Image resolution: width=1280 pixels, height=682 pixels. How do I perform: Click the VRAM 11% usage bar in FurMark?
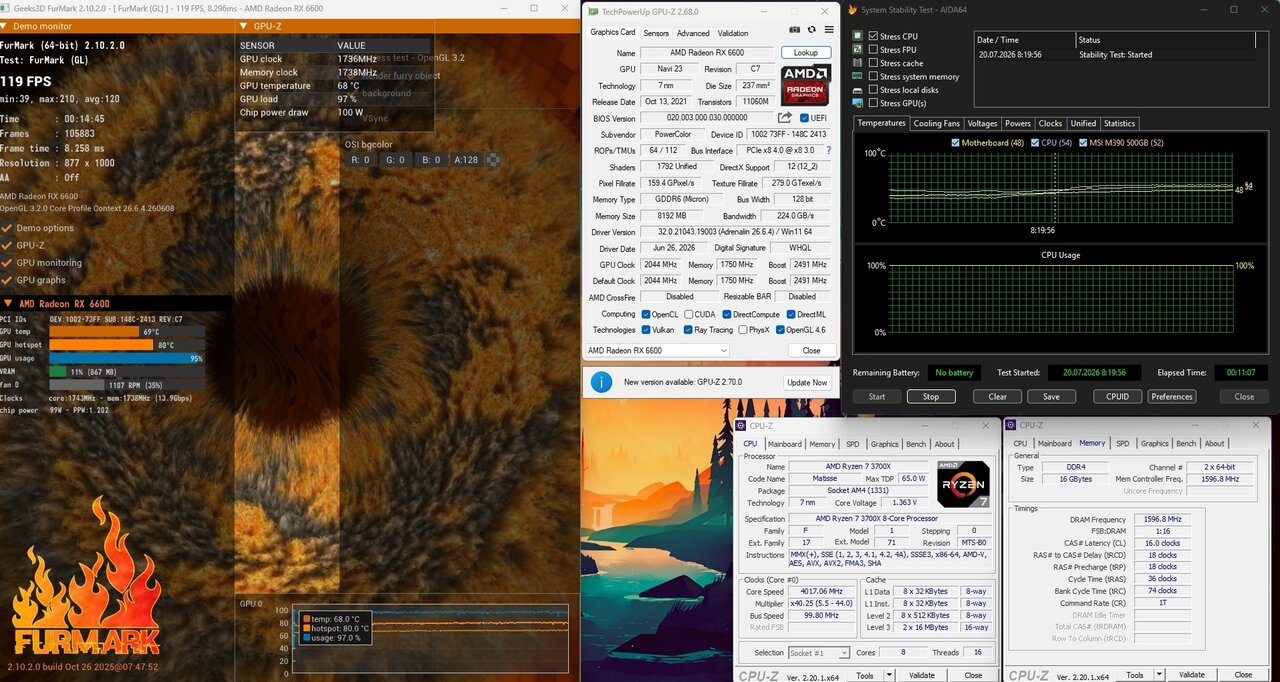coord(127,371)
